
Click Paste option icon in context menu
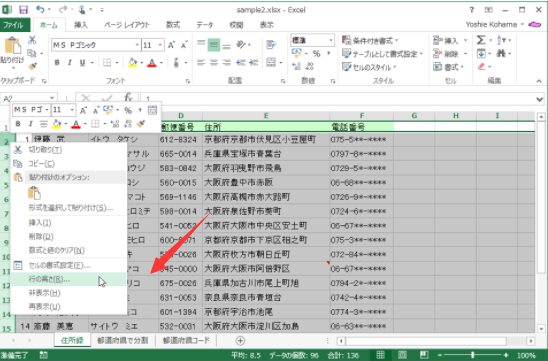pos(34,193)
